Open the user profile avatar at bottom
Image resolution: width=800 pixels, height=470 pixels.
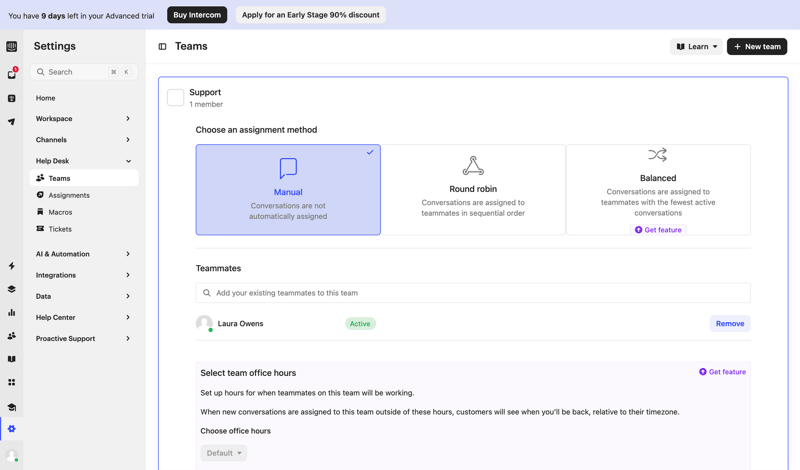pos(12,455)
